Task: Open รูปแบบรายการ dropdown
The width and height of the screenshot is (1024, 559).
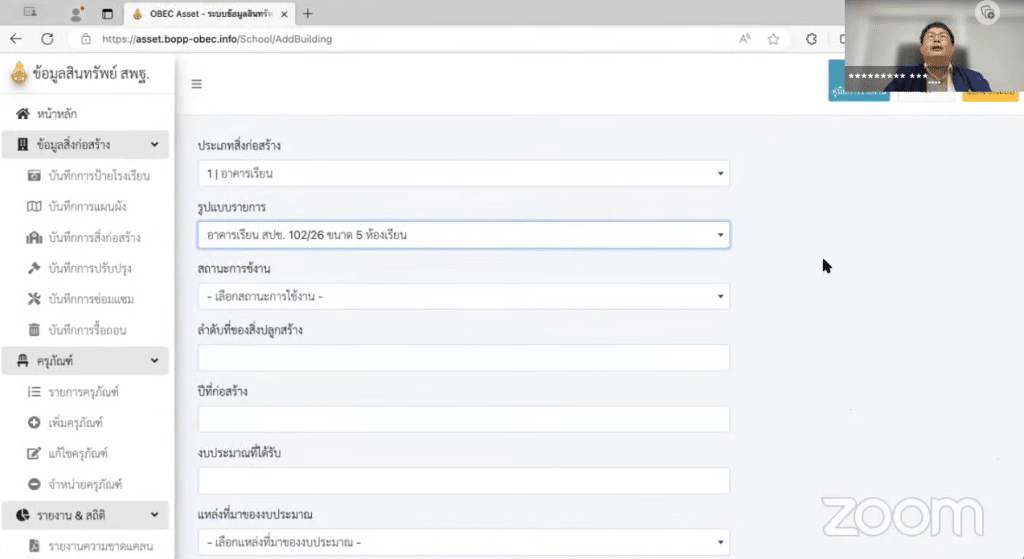Action: [x=464, y=235]
